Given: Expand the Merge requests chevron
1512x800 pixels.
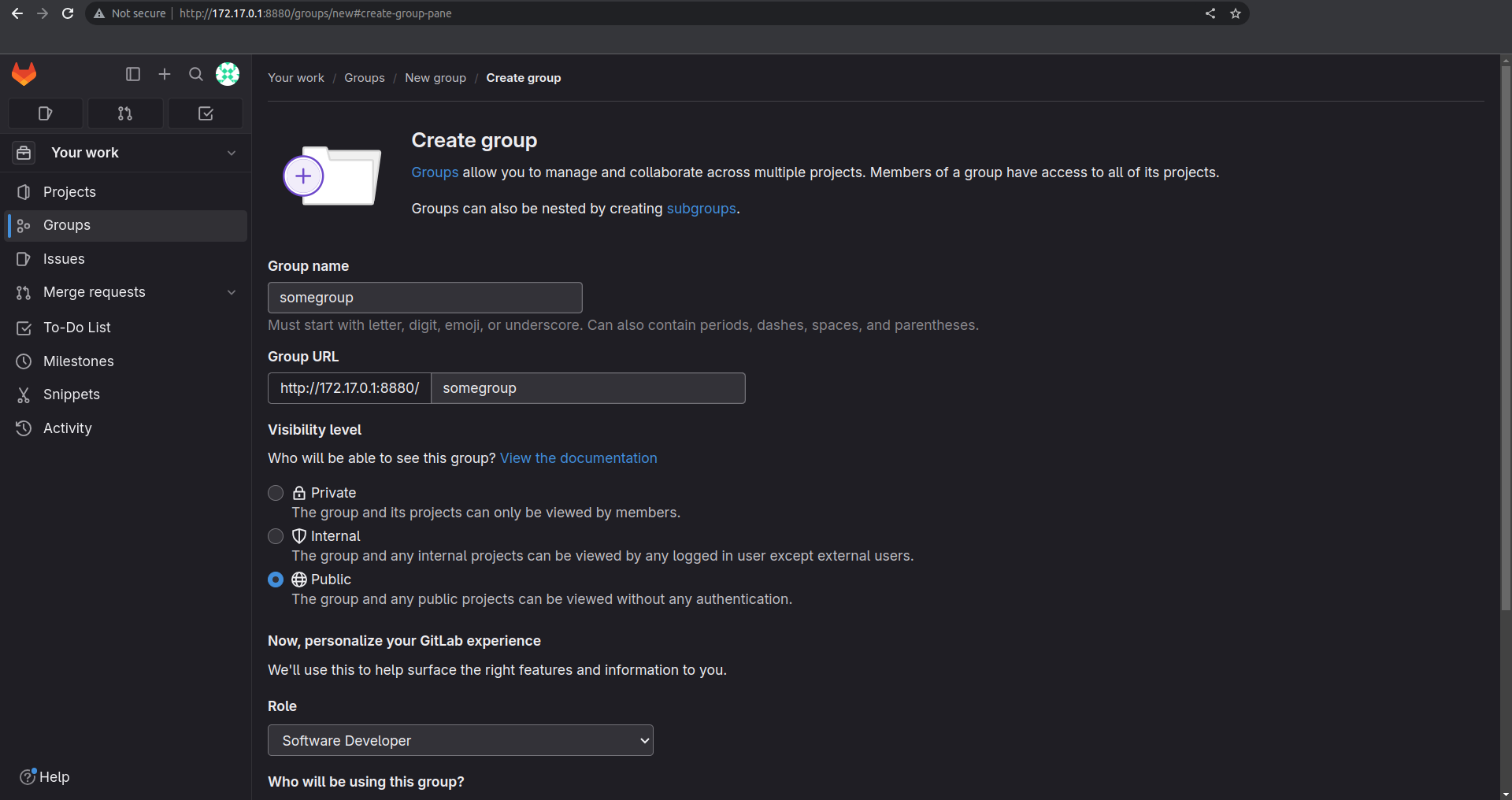Looking at the screenshot, I should (232, 292).
